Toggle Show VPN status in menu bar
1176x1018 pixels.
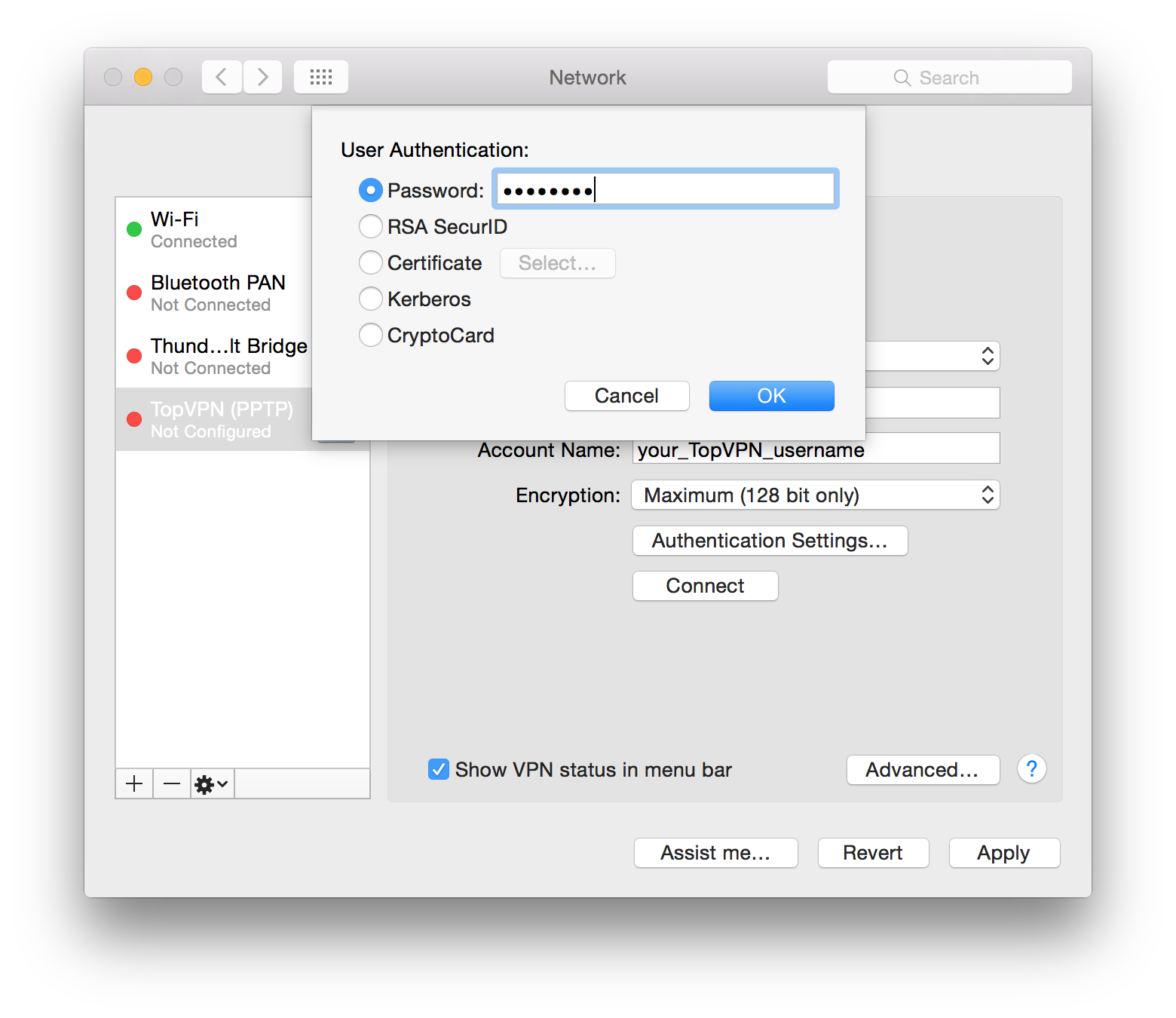pos(439,769)
